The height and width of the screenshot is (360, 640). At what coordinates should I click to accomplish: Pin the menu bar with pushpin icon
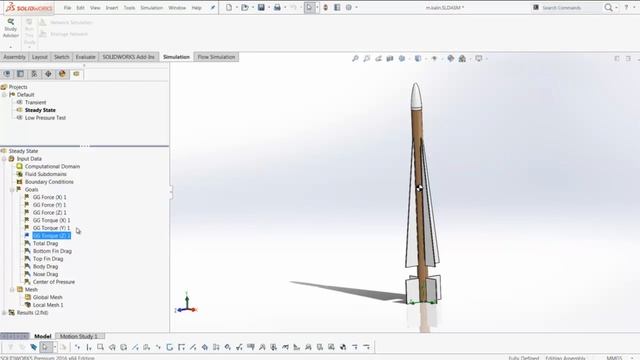tap(213, 8)
